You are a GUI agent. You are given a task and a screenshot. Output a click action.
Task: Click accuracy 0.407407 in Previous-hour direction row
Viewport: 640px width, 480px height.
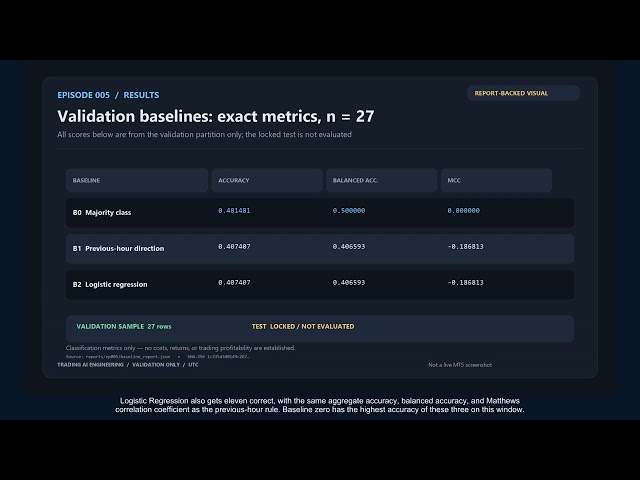click(x=234, y=247)
